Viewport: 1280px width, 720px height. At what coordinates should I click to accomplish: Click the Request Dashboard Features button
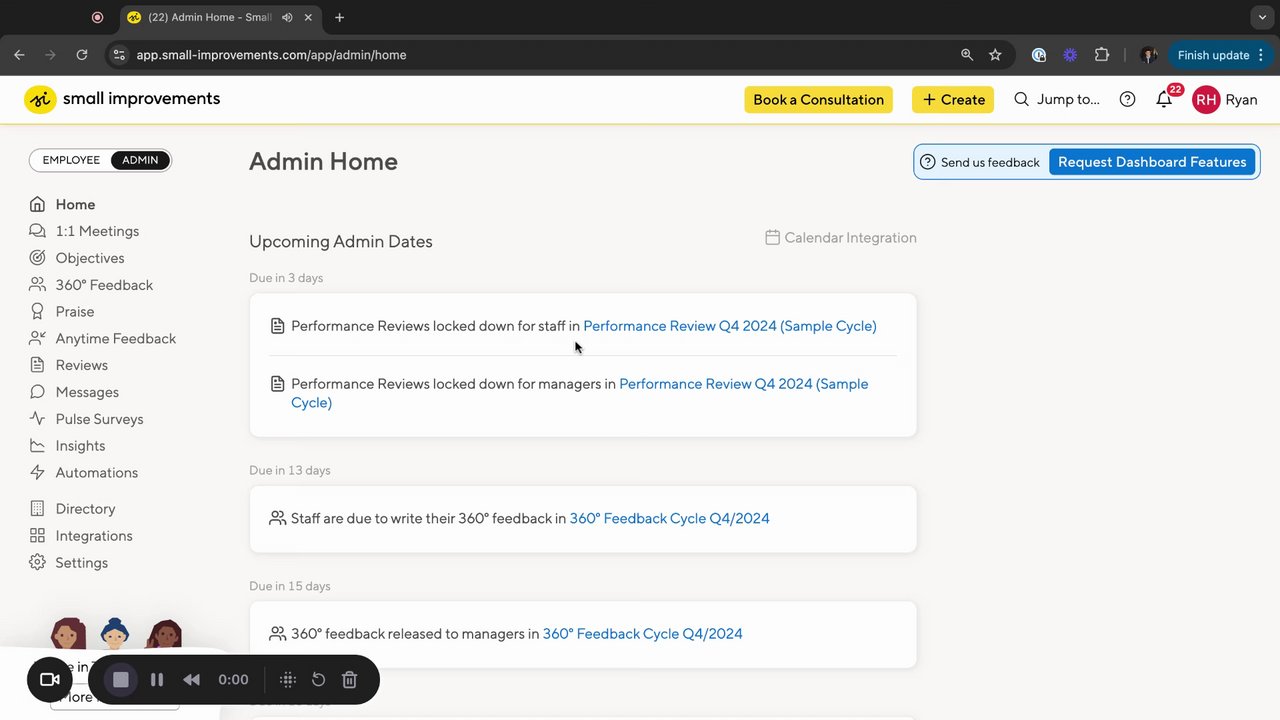click(1152, 162)
